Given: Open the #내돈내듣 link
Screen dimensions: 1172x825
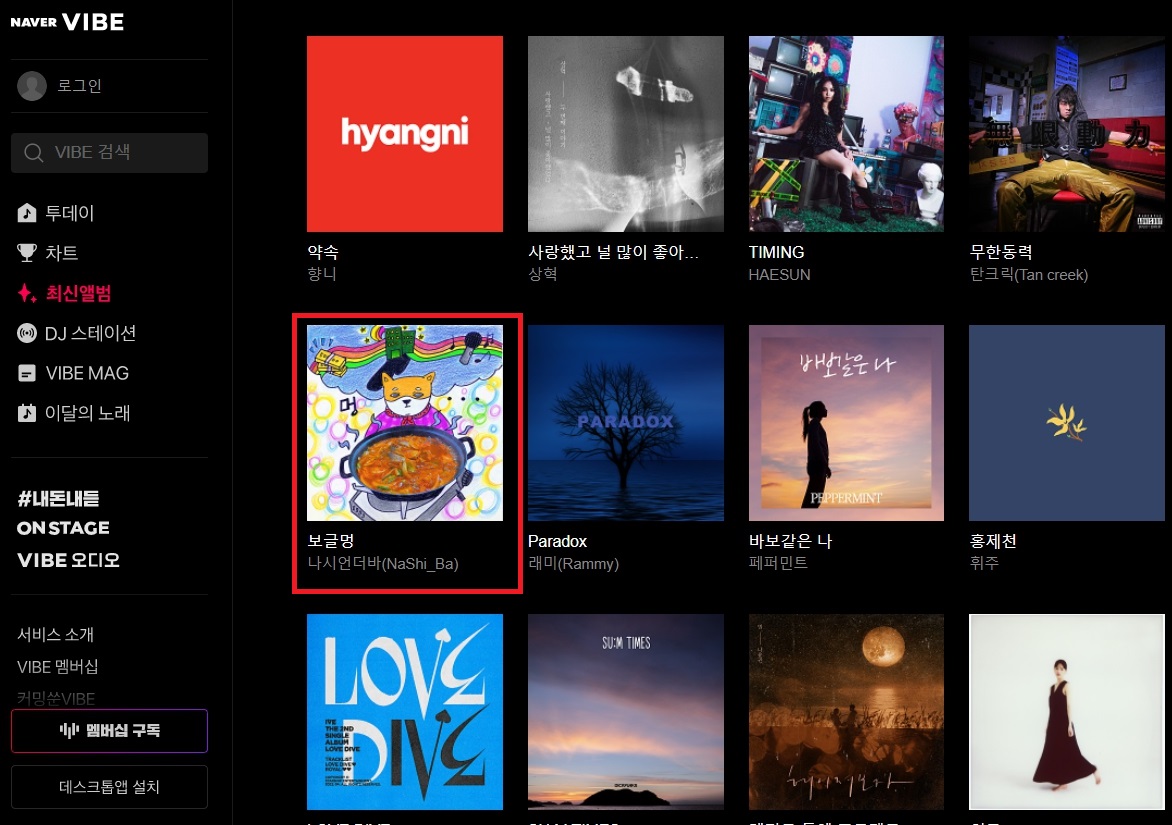Looking at the screenshot, I should pos(58,498).
